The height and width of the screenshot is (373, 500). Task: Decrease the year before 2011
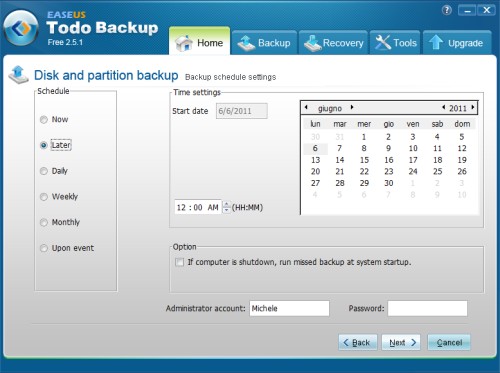click(x=443, y=107)
